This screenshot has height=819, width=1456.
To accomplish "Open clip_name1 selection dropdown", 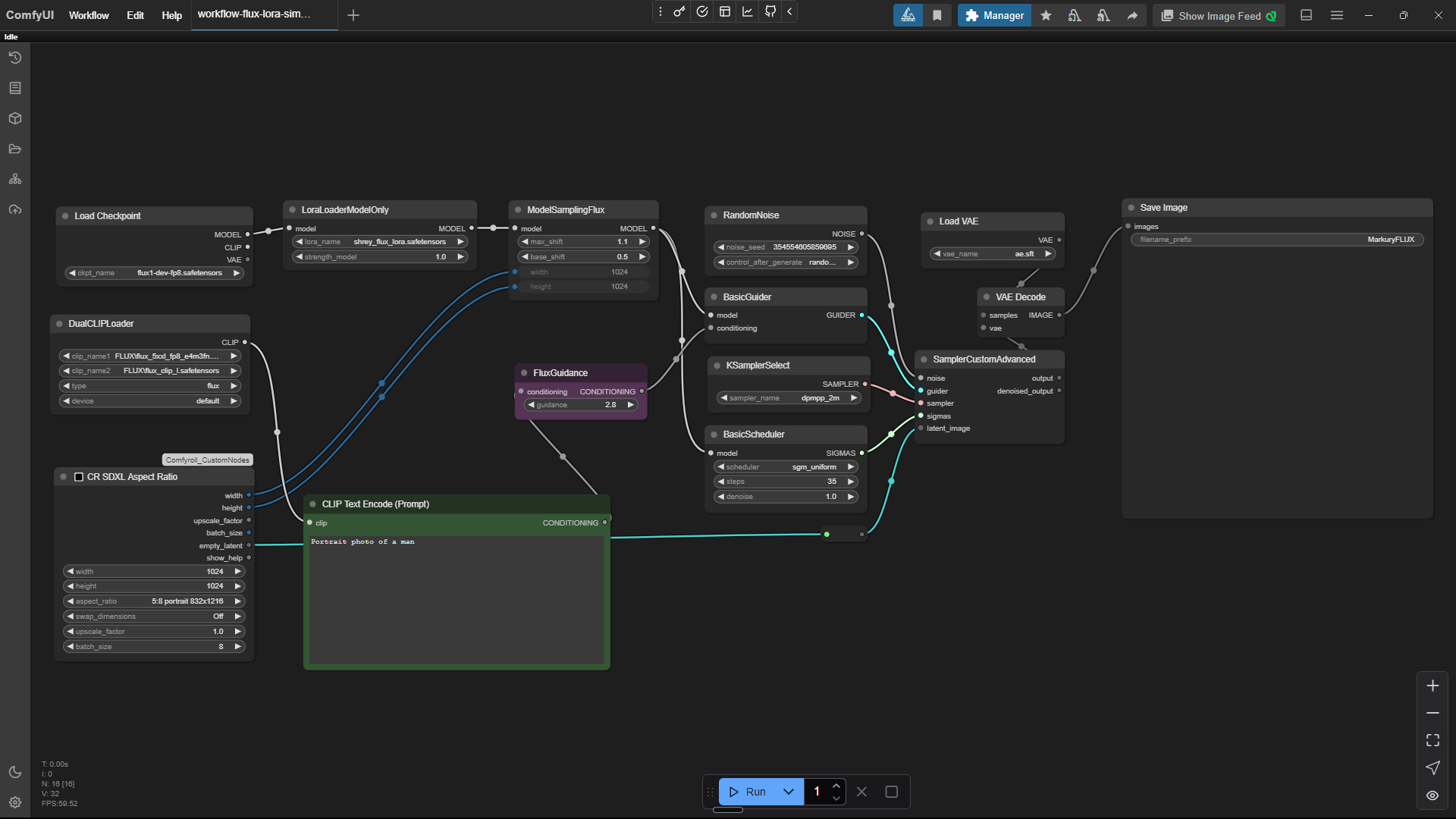I will coord(150,356).
